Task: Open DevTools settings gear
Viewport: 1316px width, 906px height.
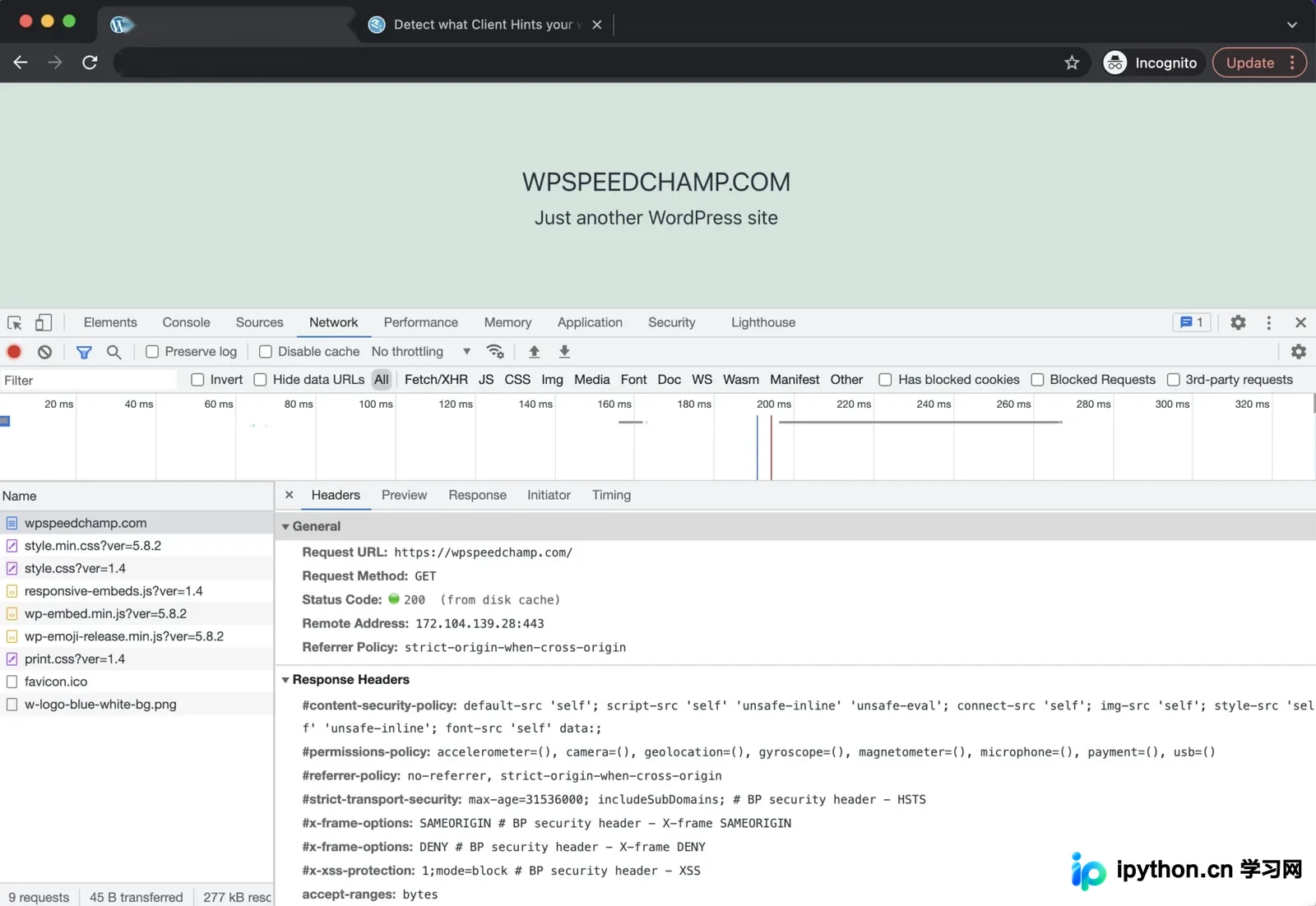Action: coord(1238,322)
